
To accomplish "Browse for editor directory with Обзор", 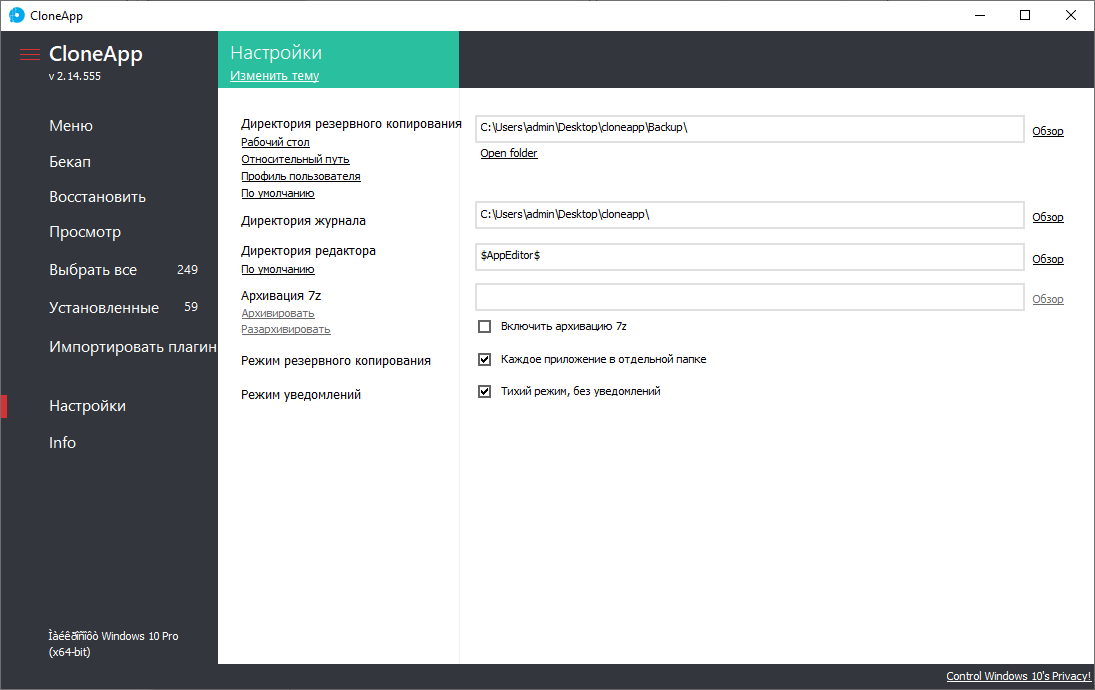I will (1048, 259).
